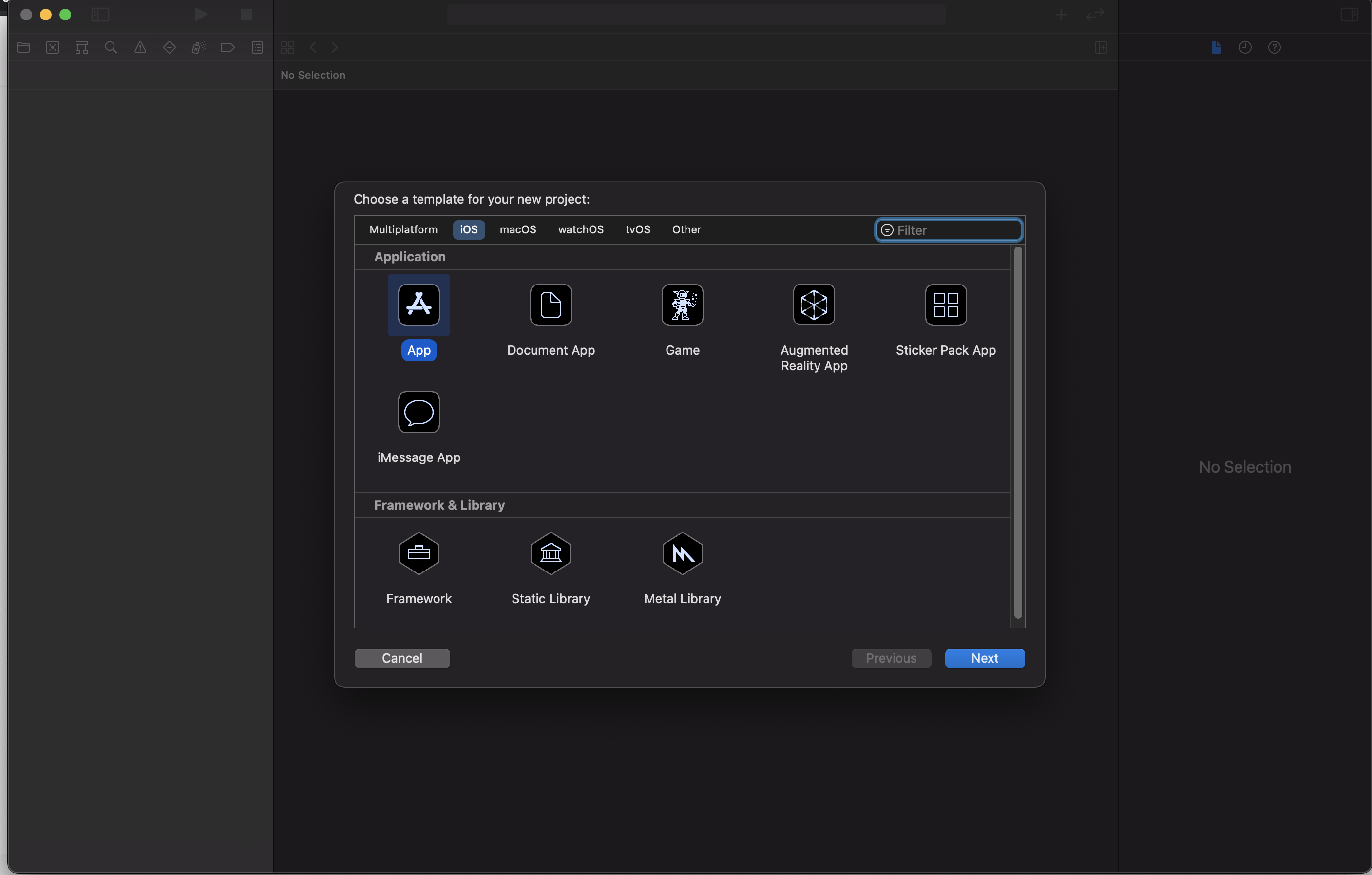Choose the Framework template icon

(419, 553)
